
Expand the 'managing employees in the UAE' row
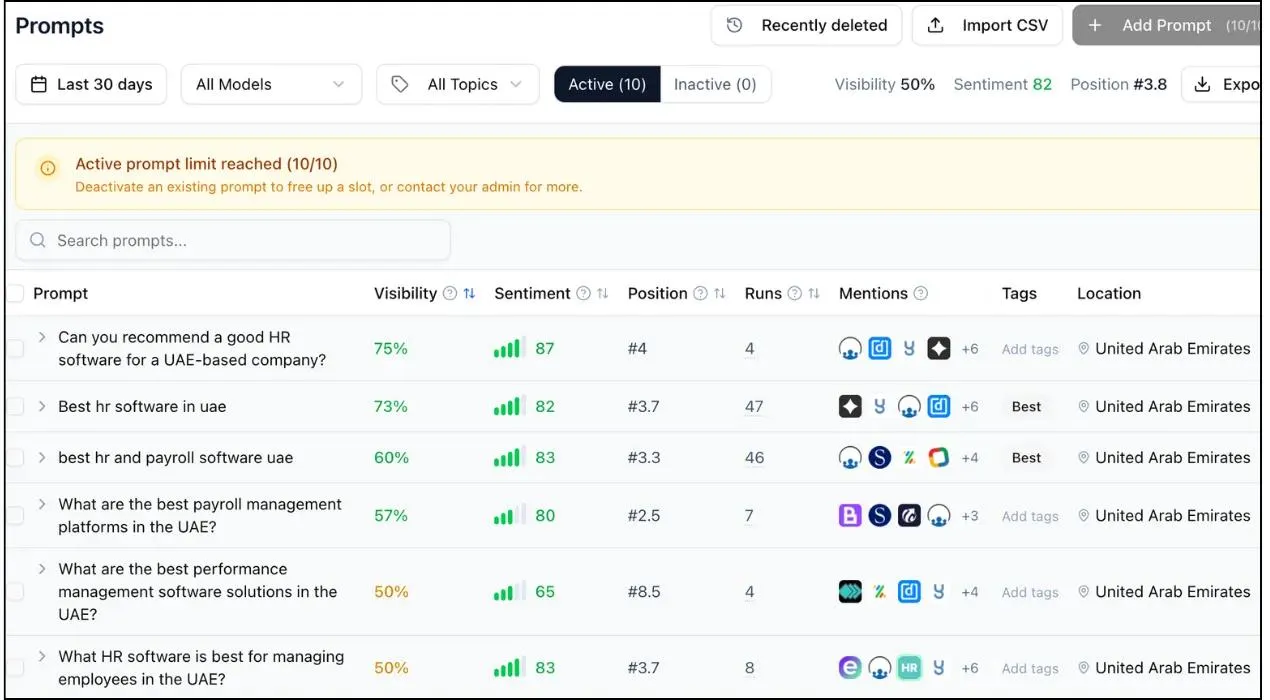(x=42, y=657)
